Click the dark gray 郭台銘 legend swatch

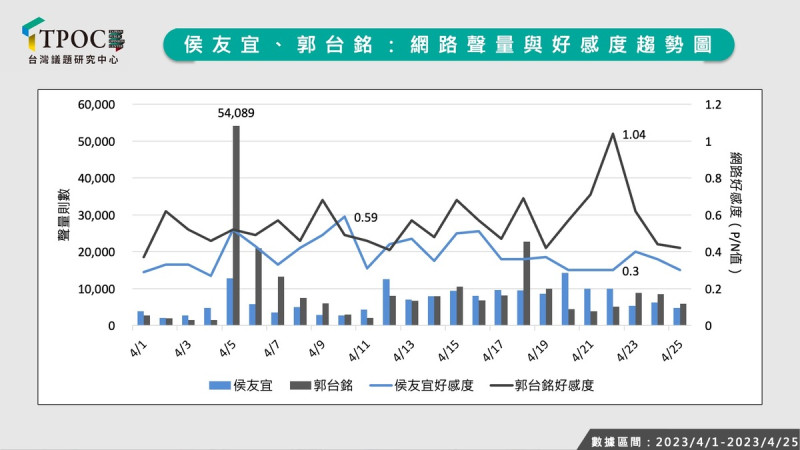coord(300,385)
